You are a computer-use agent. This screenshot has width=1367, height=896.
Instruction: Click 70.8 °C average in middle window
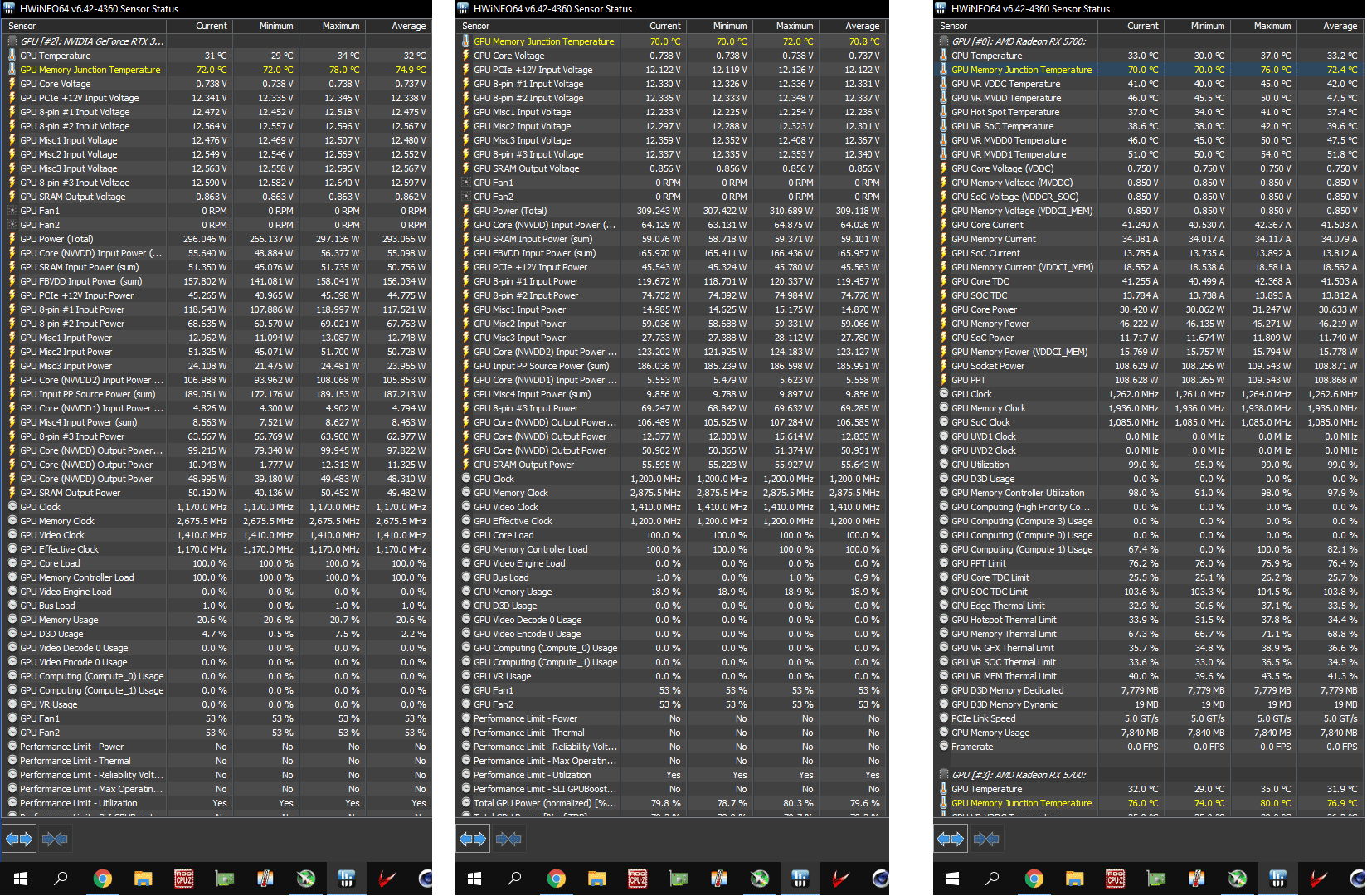(864, 41)
